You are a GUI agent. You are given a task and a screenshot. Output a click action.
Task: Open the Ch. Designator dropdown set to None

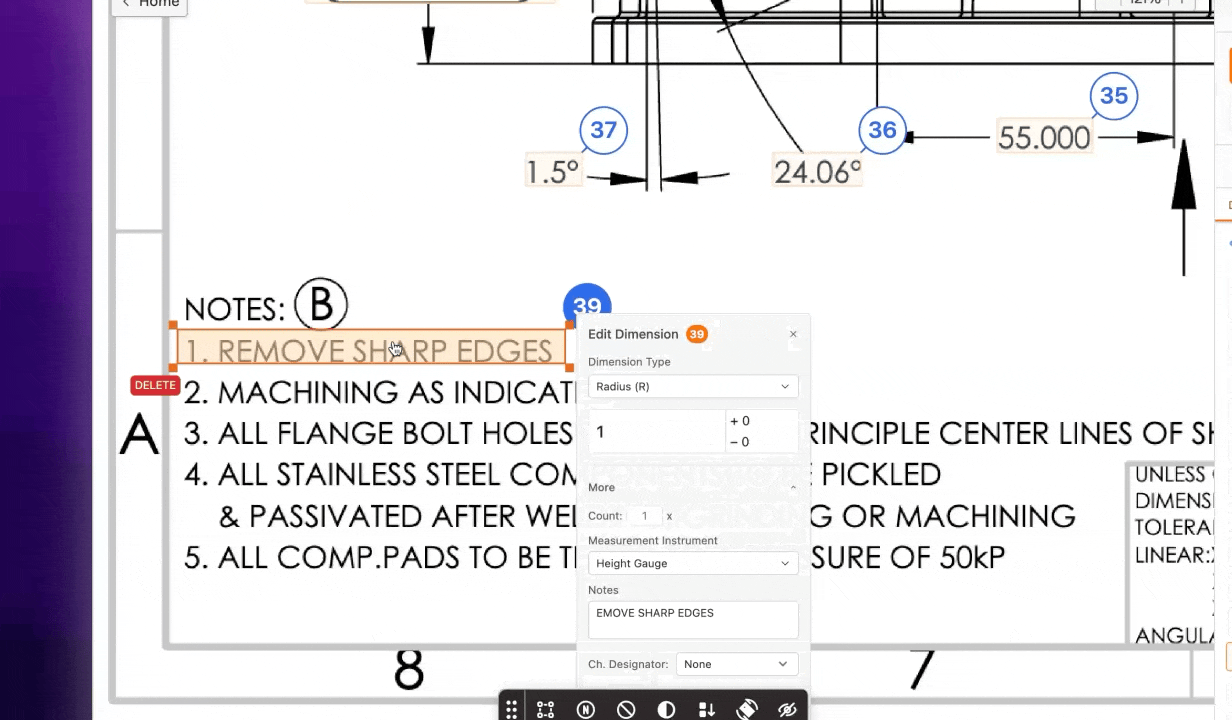(735, 664)
